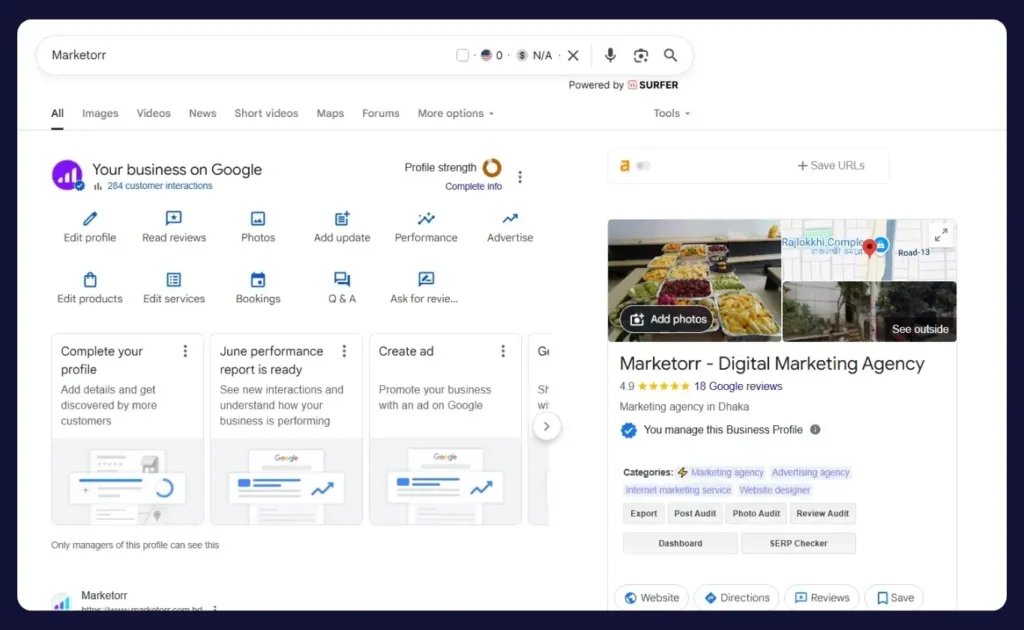This screenshot has width=1024, height=630.
Task: Open the See outside street view thumbnail
Action: pos(869,312)
